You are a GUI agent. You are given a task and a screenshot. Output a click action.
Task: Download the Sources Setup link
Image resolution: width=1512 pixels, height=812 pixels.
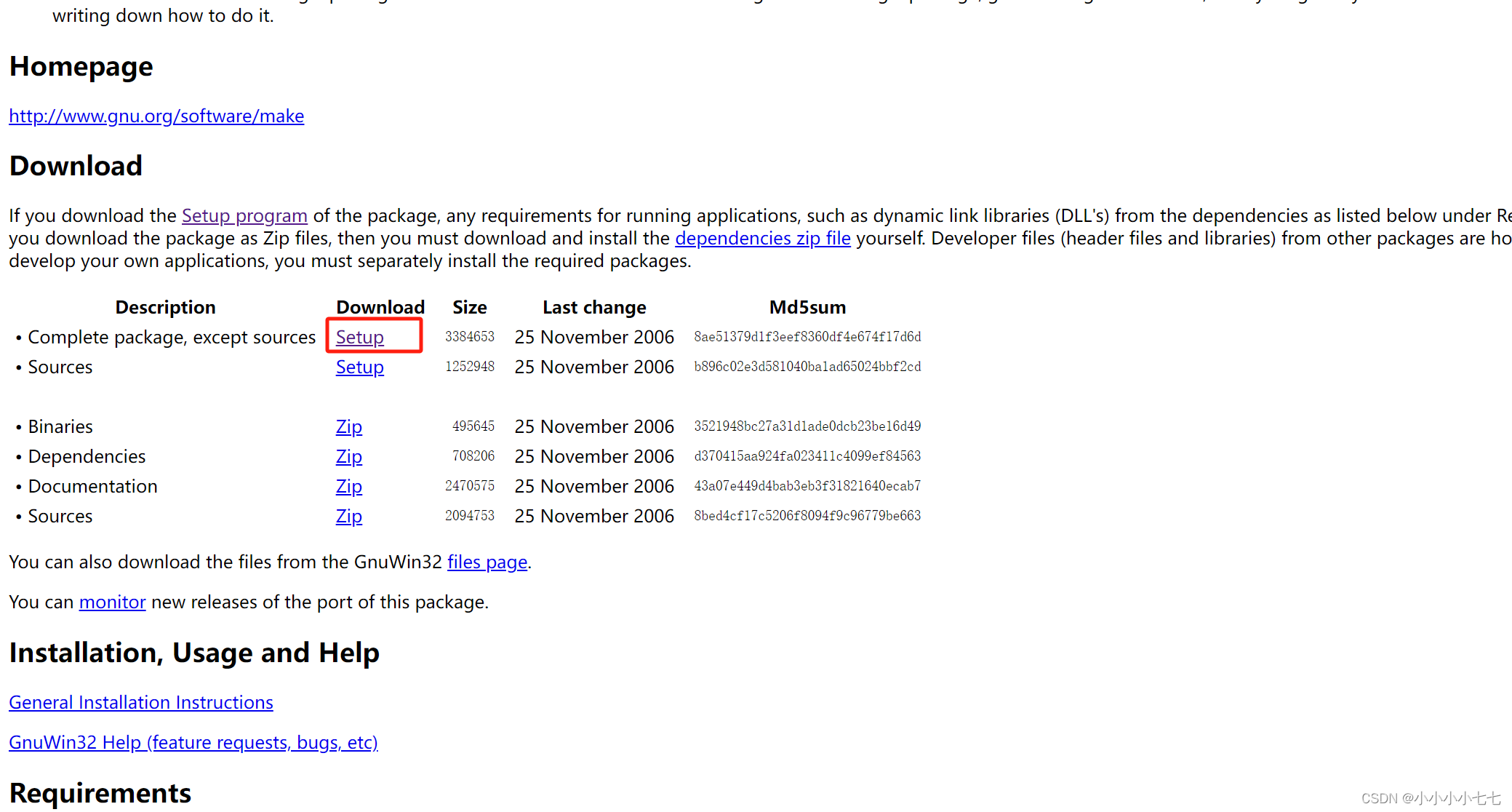pyautogui.click(x=359, y=367)
